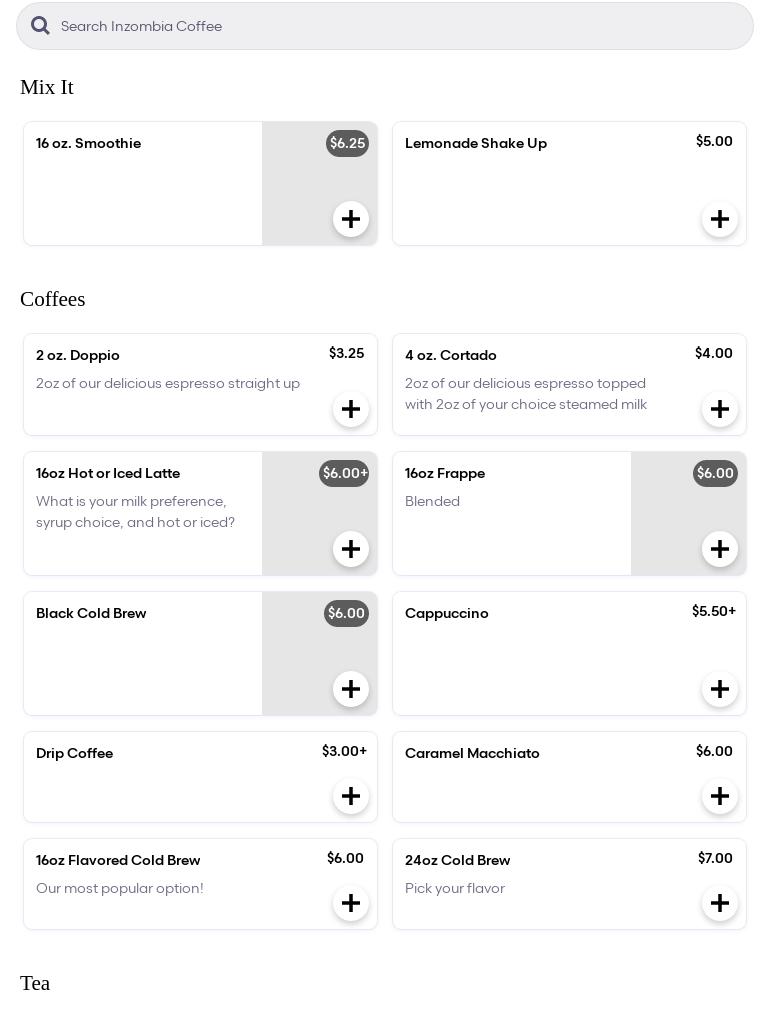This screenshot has width=770, height=1010.
Task: Open the 16oz Frappe item name
Action: tap(445, 473)
